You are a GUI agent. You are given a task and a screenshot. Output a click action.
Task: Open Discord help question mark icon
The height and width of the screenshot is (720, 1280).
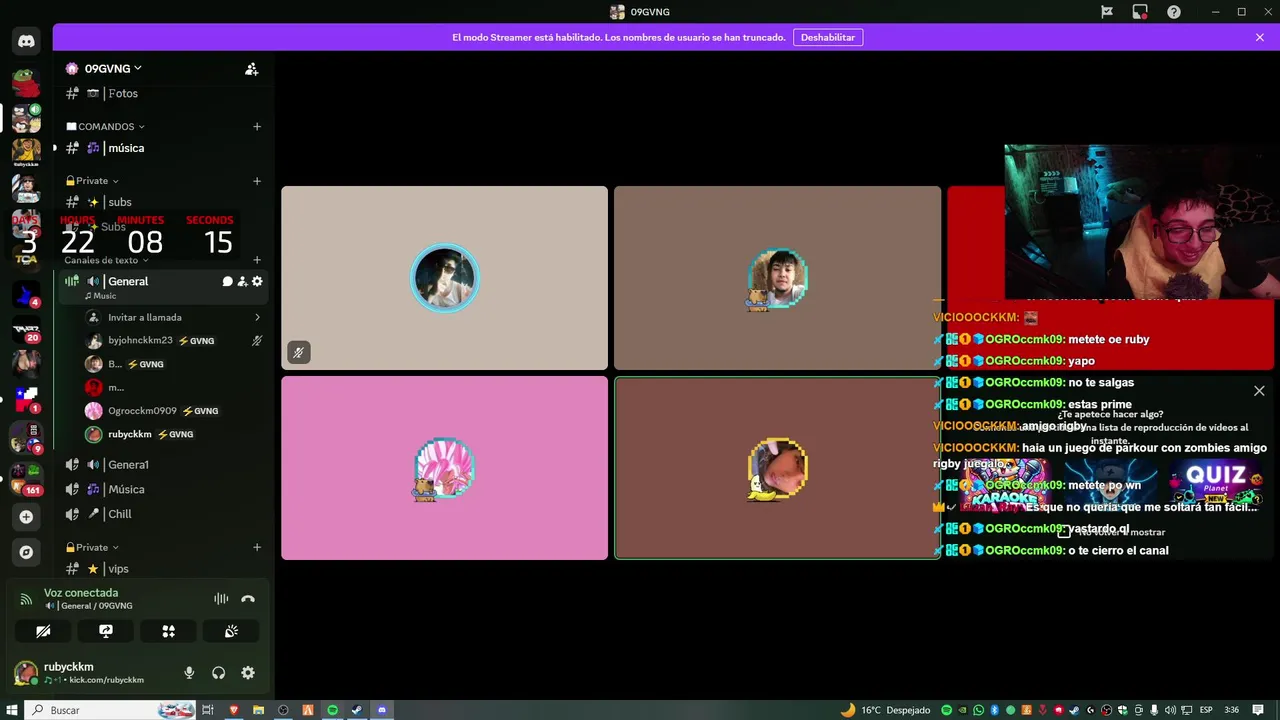[x=1174, y=12]
